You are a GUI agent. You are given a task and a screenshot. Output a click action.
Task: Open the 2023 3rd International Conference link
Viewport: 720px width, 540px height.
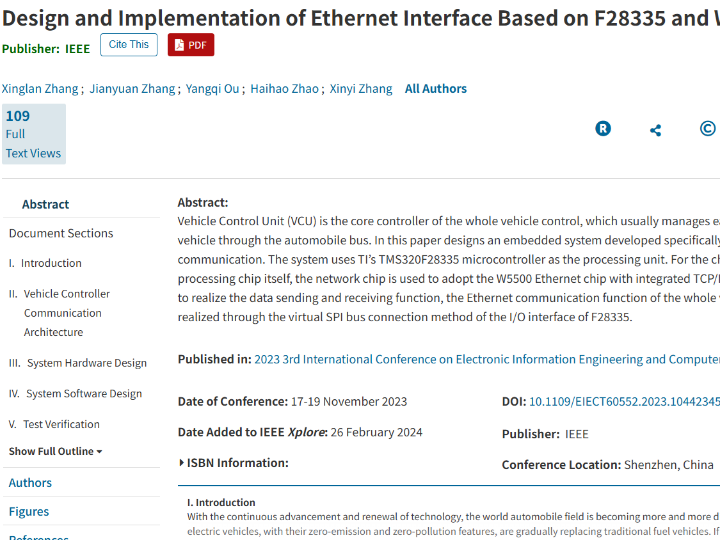[487, 360]
